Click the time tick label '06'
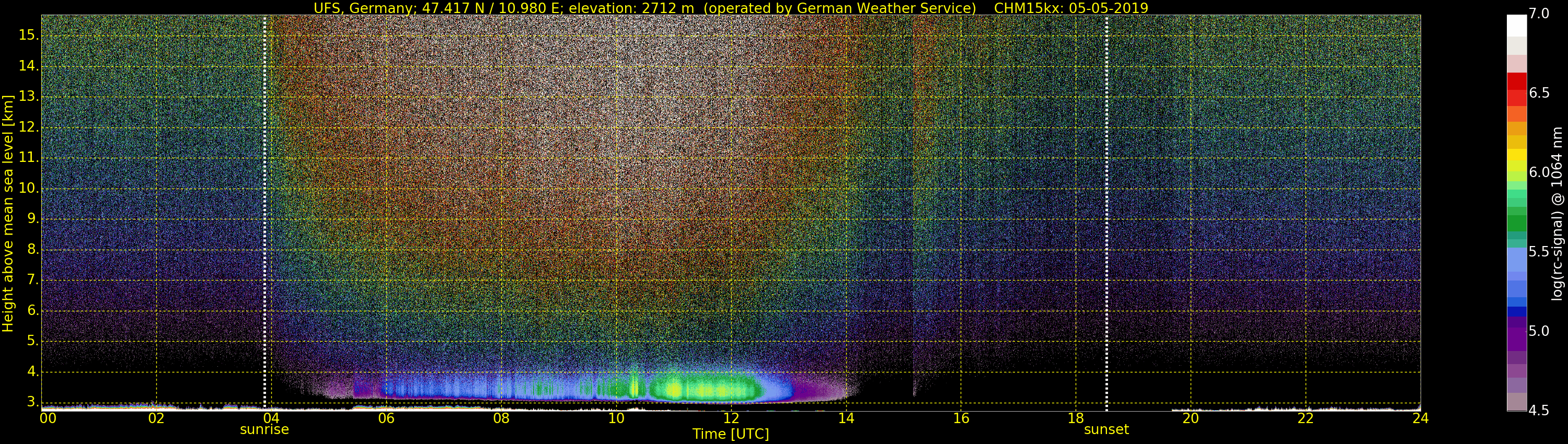The image size is (1568, 444). click(386, 418)
